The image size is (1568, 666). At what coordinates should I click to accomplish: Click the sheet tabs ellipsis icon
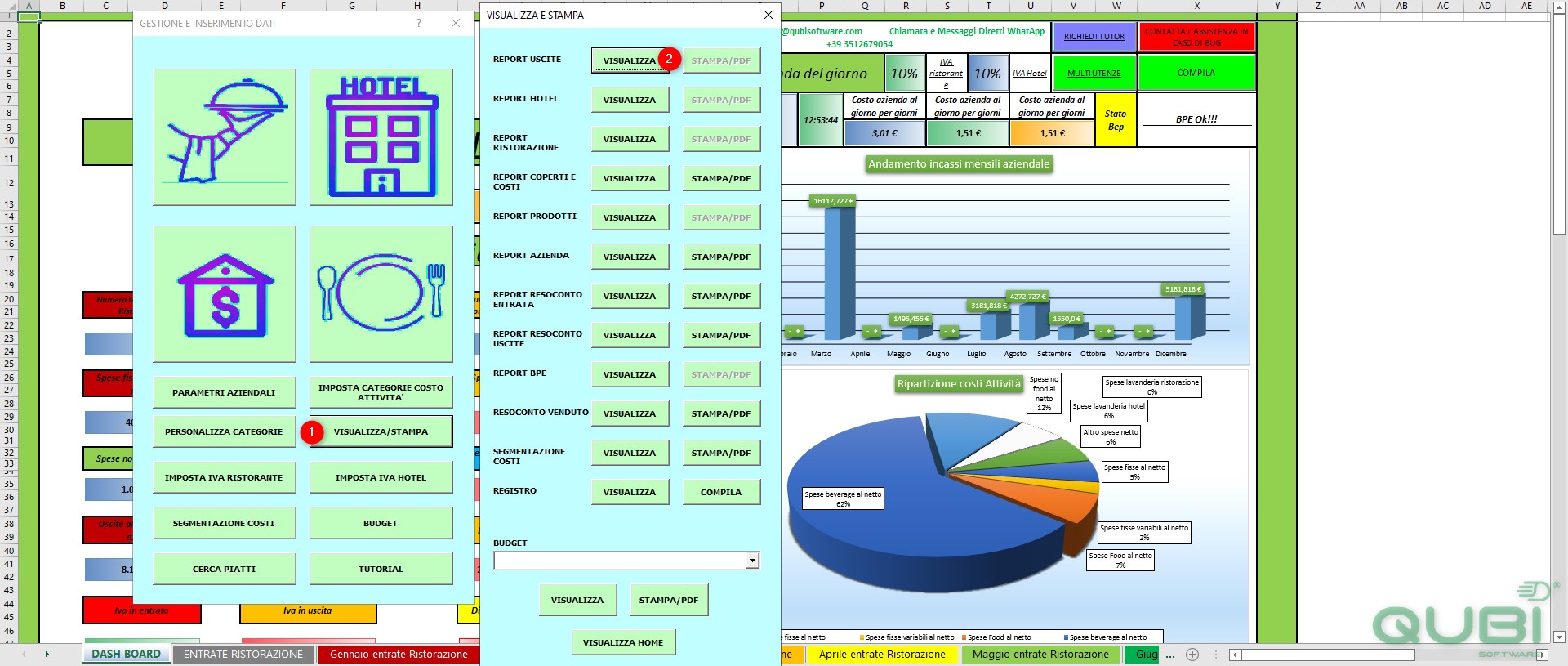[x=1170, y=655]
